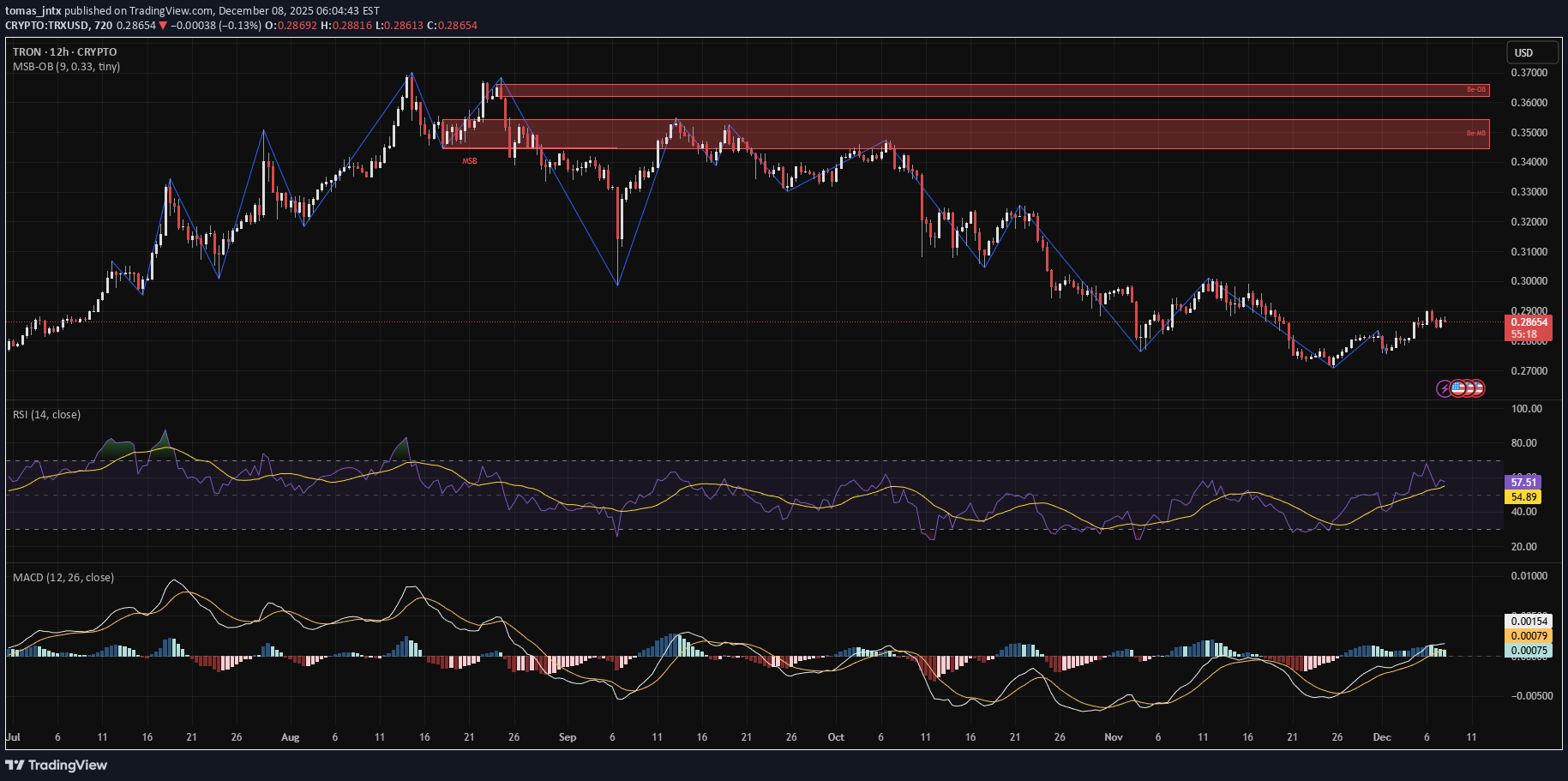
Task: Open the USD currency selector
Action: coord(1532,52)
